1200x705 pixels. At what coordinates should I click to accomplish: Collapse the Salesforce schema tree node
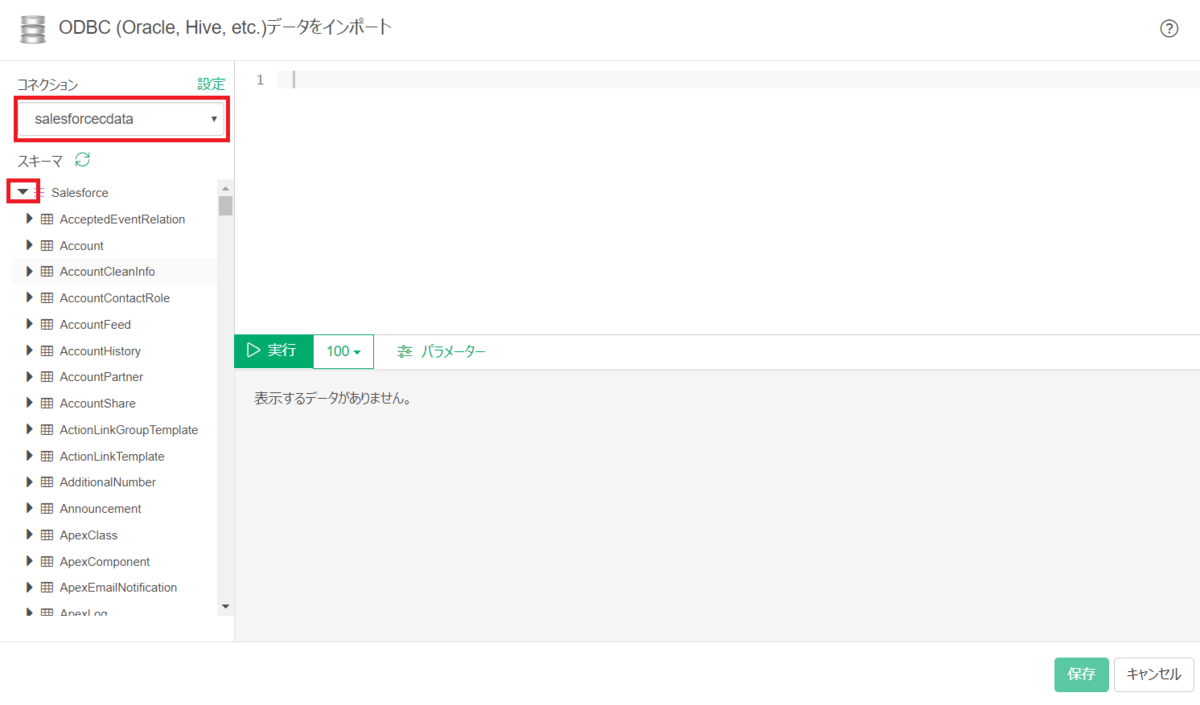[x=23, y=191]
